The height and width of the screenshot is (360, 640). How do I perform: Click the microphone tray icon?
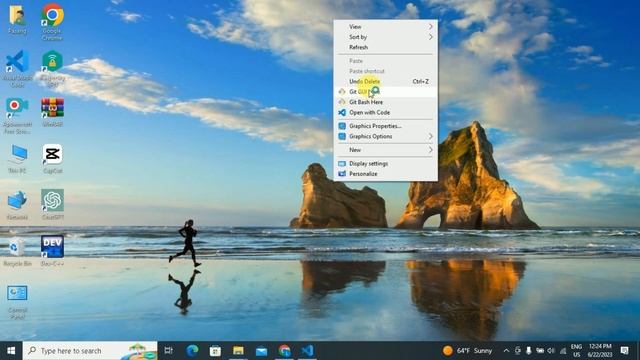(x=529, y=351)
